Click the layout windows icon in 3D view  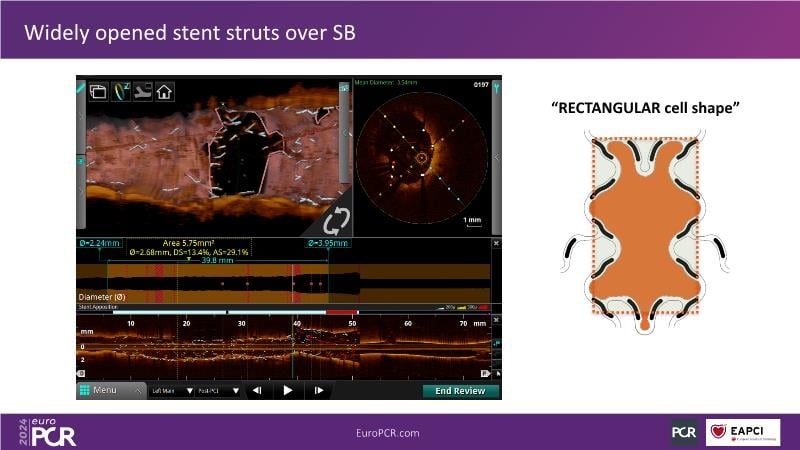pyautogui.click(x=99, y=90)
